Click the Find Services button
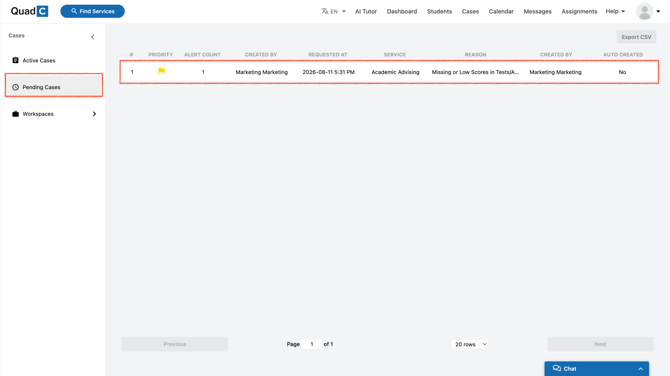The image size is (670, 376). point(92,11)
